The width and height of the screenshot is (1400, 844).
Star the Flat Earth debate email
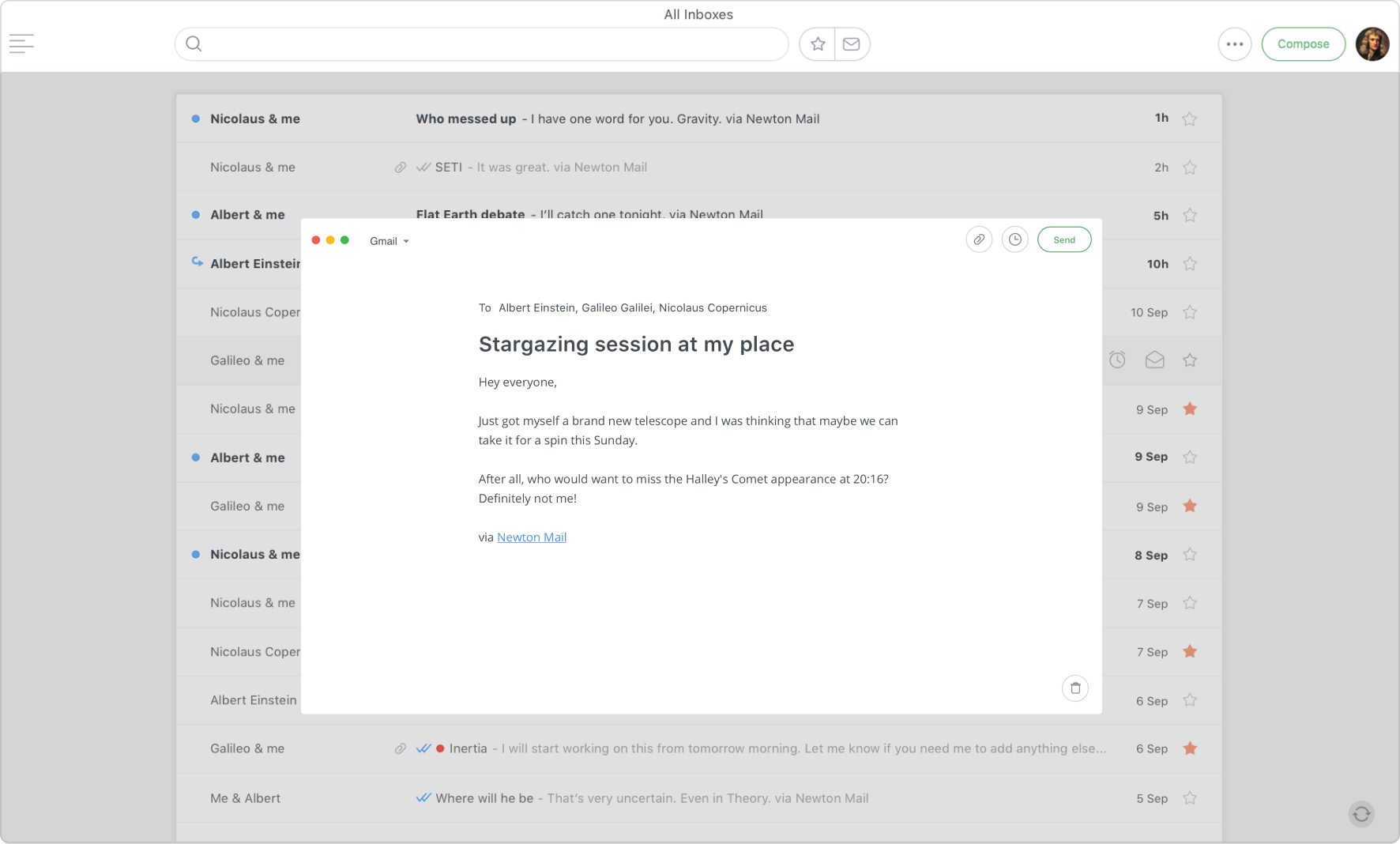(1190, 215)
